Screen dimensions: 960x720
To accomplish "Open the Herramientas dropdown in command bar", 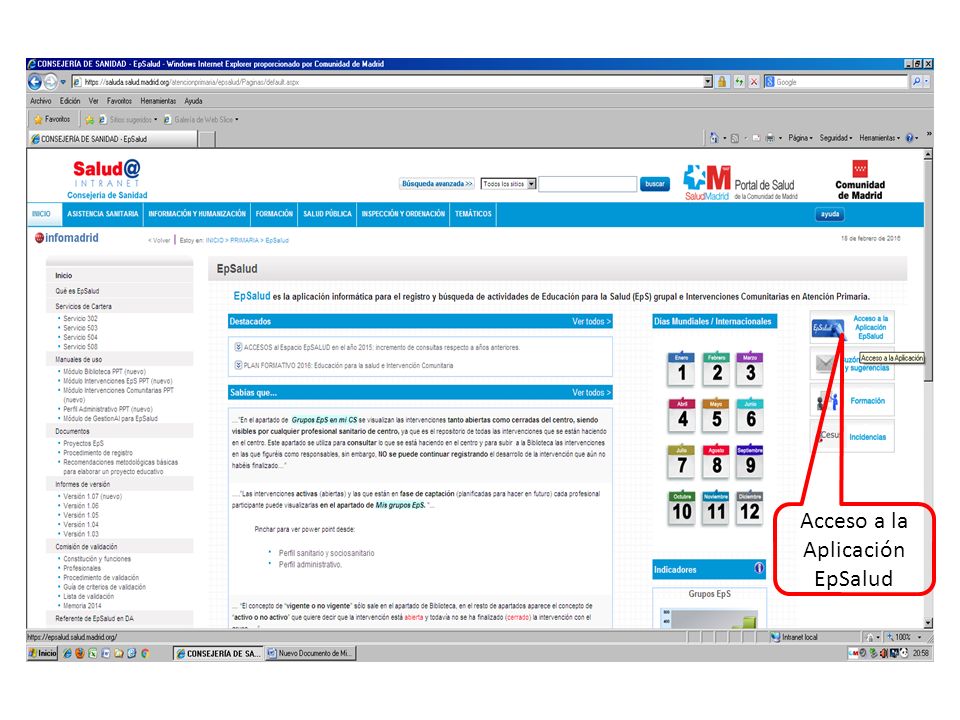I will tap(880, 138).
